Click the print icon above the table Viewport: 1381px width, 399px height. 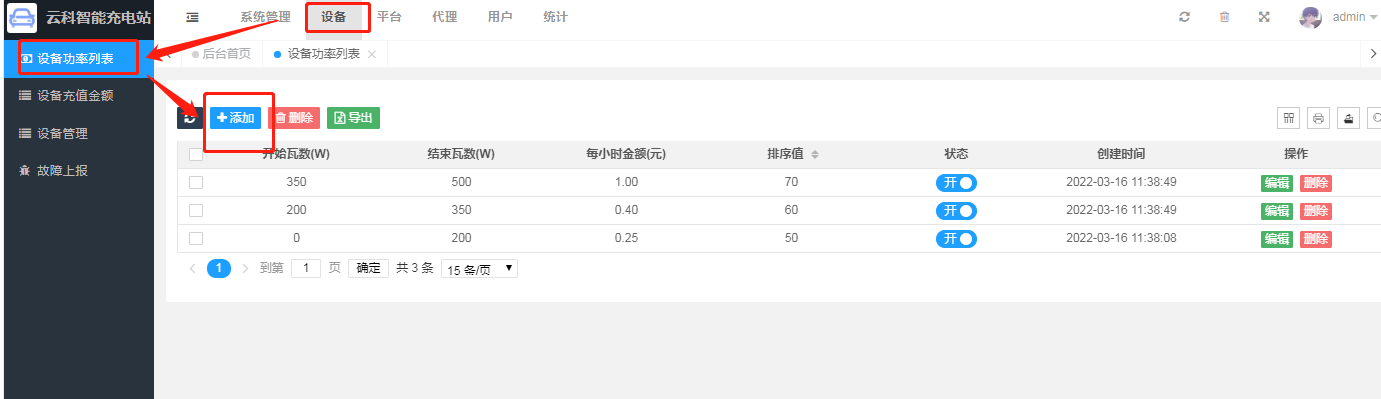(x=1319, y=118)
